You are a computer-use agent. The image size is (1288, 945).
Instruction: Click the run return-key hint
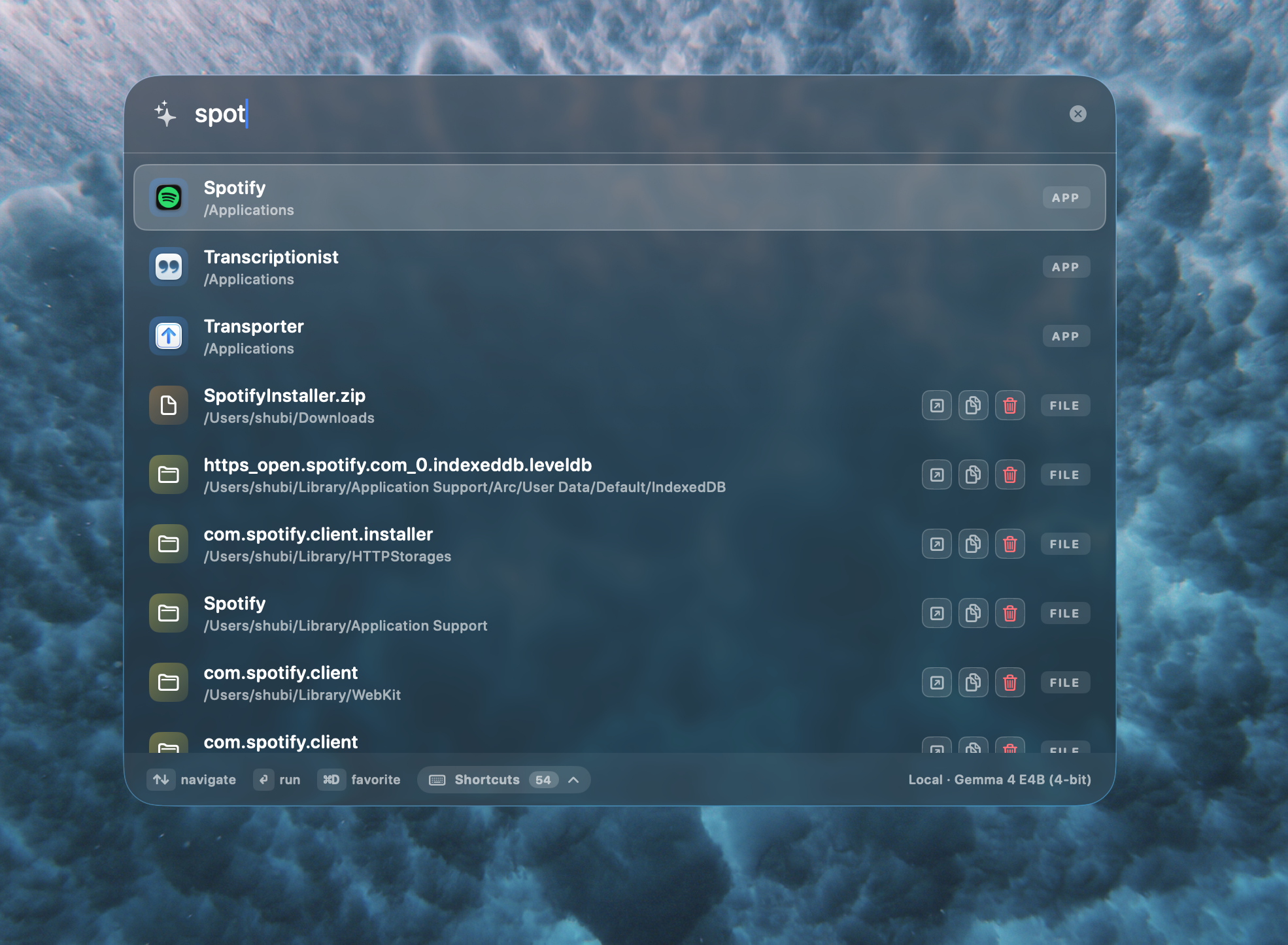(x=277, y=780)
